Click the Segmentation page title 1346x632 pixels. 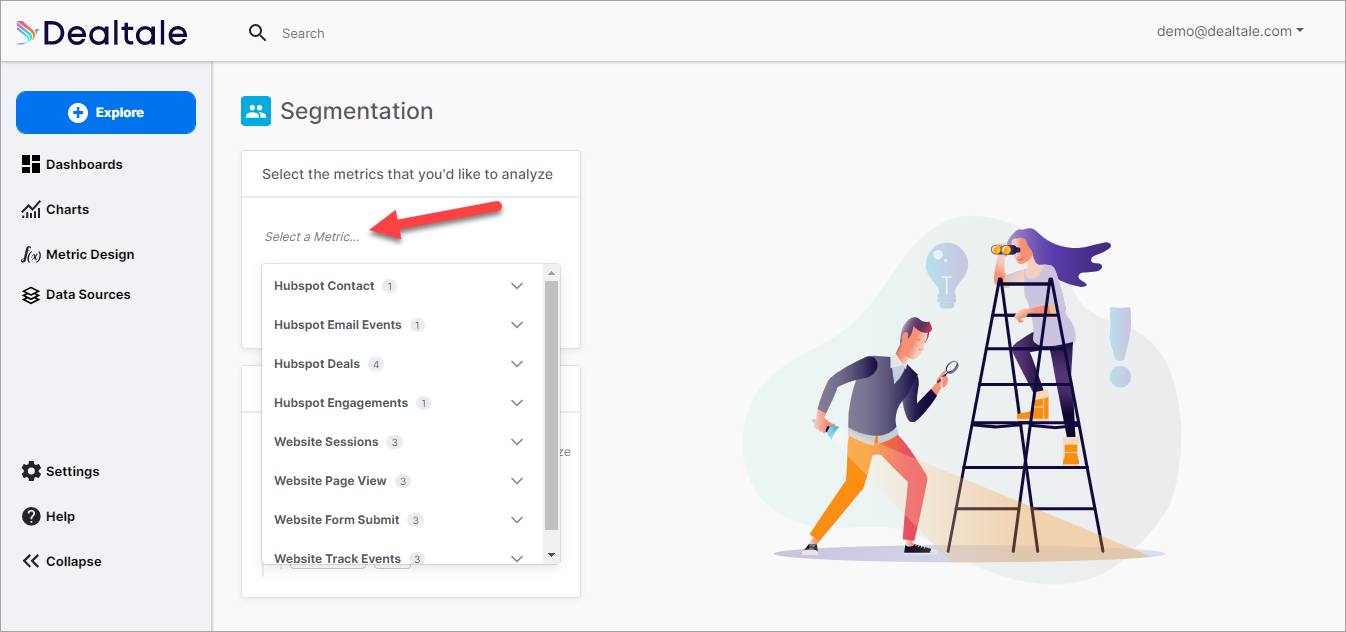(357, 111)
